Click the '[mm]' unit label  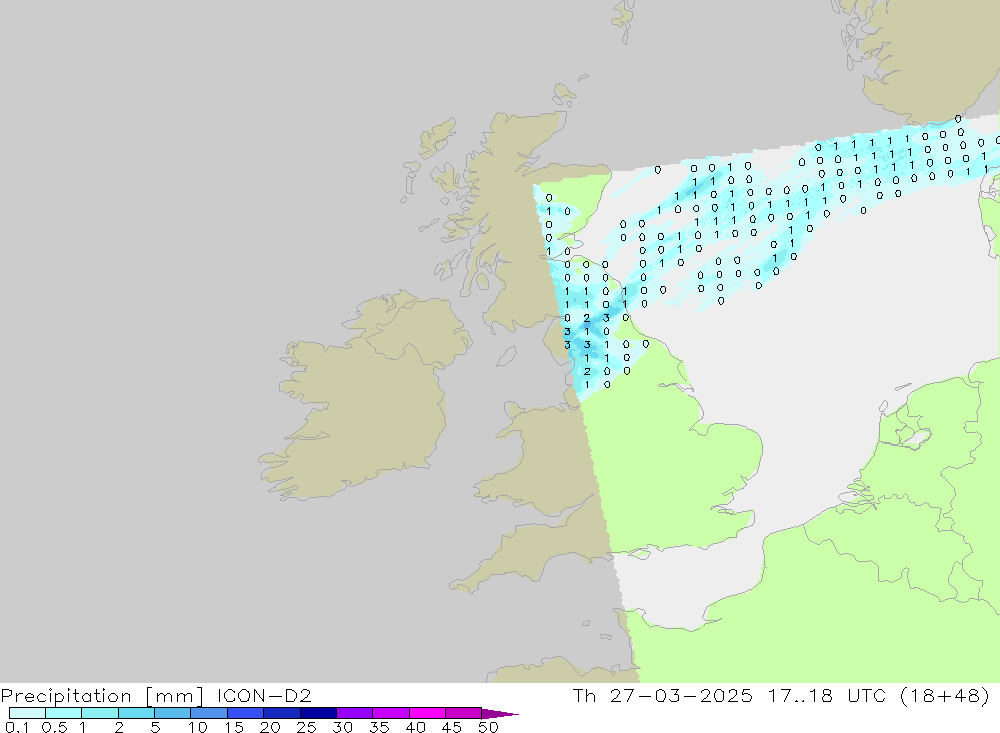[x=175, y=696]
